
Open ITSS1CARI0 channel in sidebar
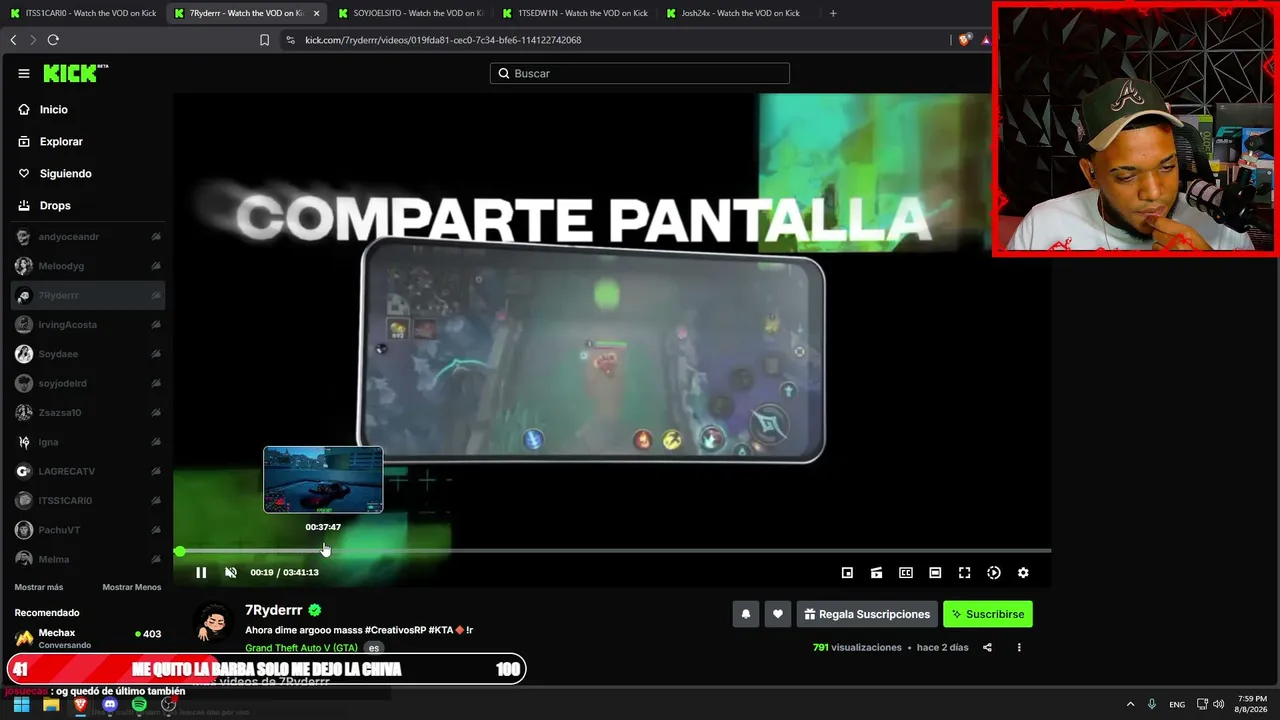coord(88,501)
